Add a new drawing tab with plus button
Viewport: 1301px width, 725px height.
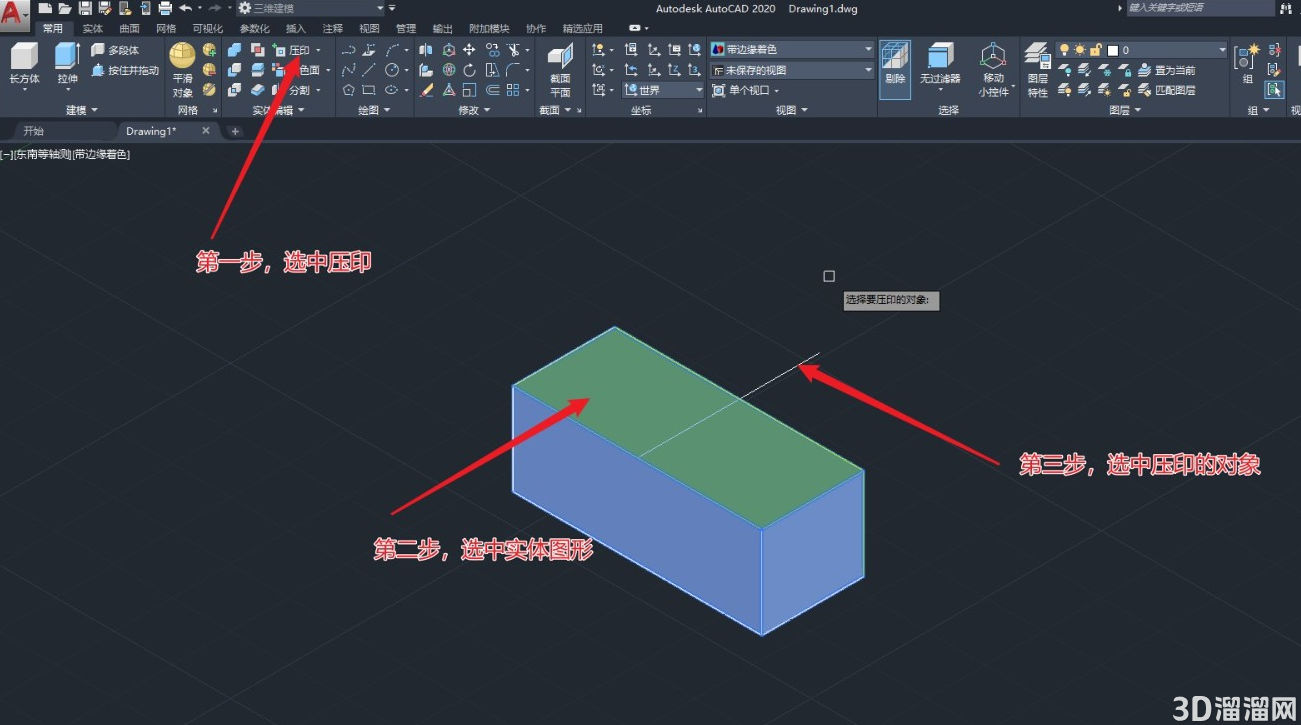[235, 131]
